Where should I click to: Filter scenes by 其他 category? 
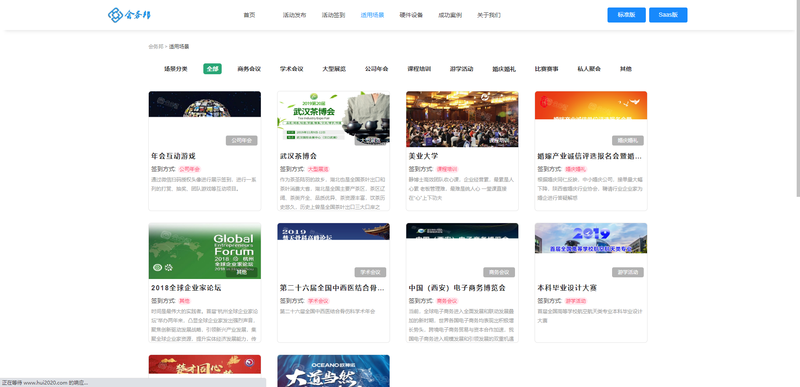626,69
